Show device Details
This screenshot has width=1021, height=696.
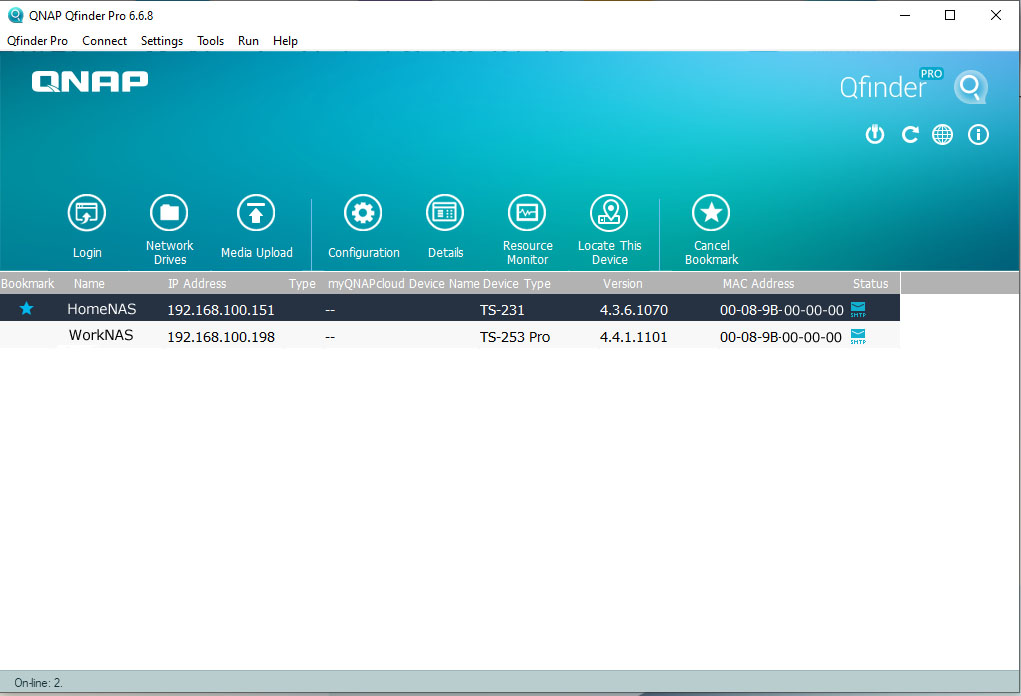pyautogui.click(x=445, y=213)
